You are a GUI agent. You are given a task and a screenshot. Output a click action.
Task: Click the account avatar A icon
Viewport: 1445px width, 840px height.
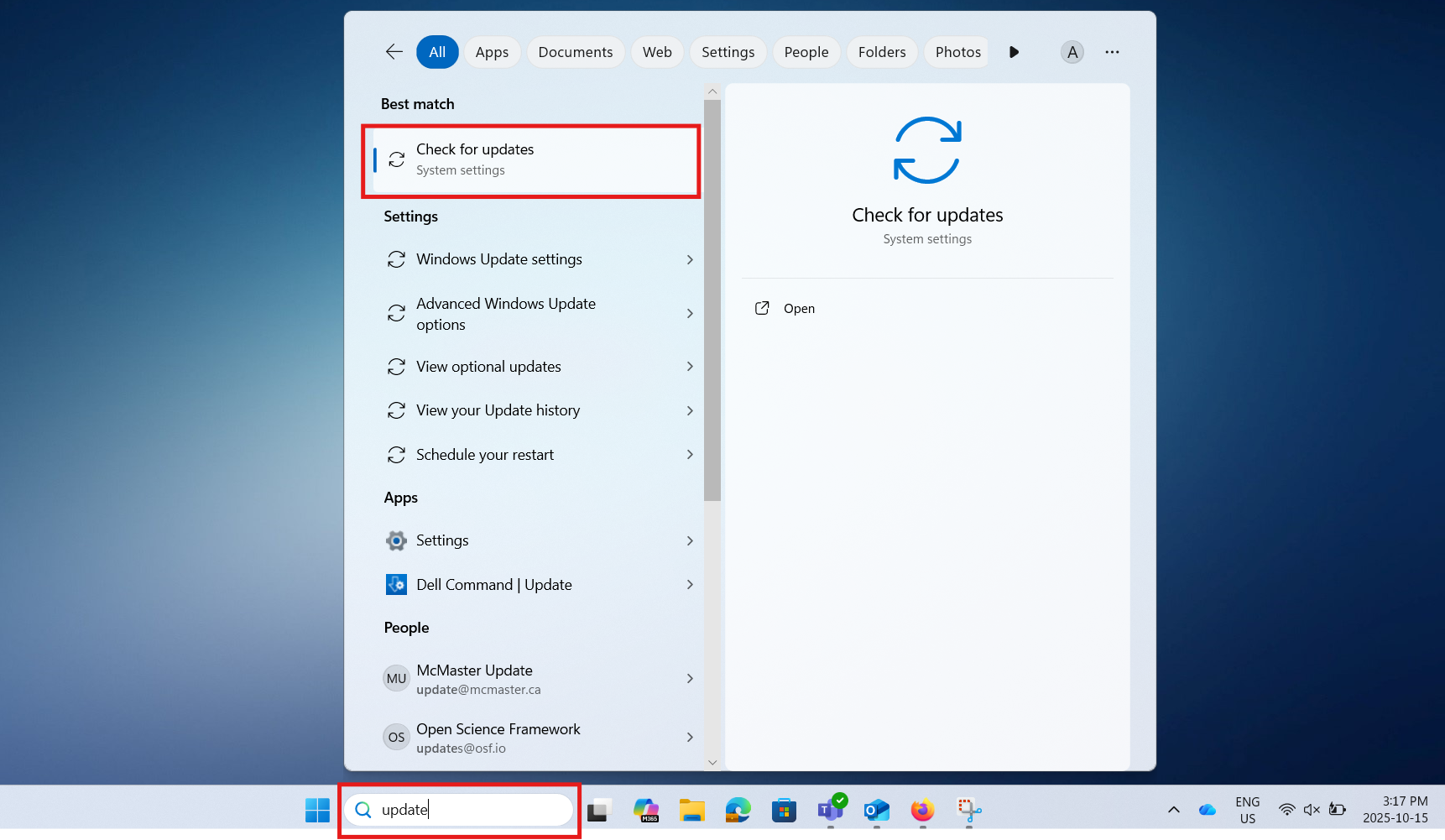click(x=1072, y=52)
